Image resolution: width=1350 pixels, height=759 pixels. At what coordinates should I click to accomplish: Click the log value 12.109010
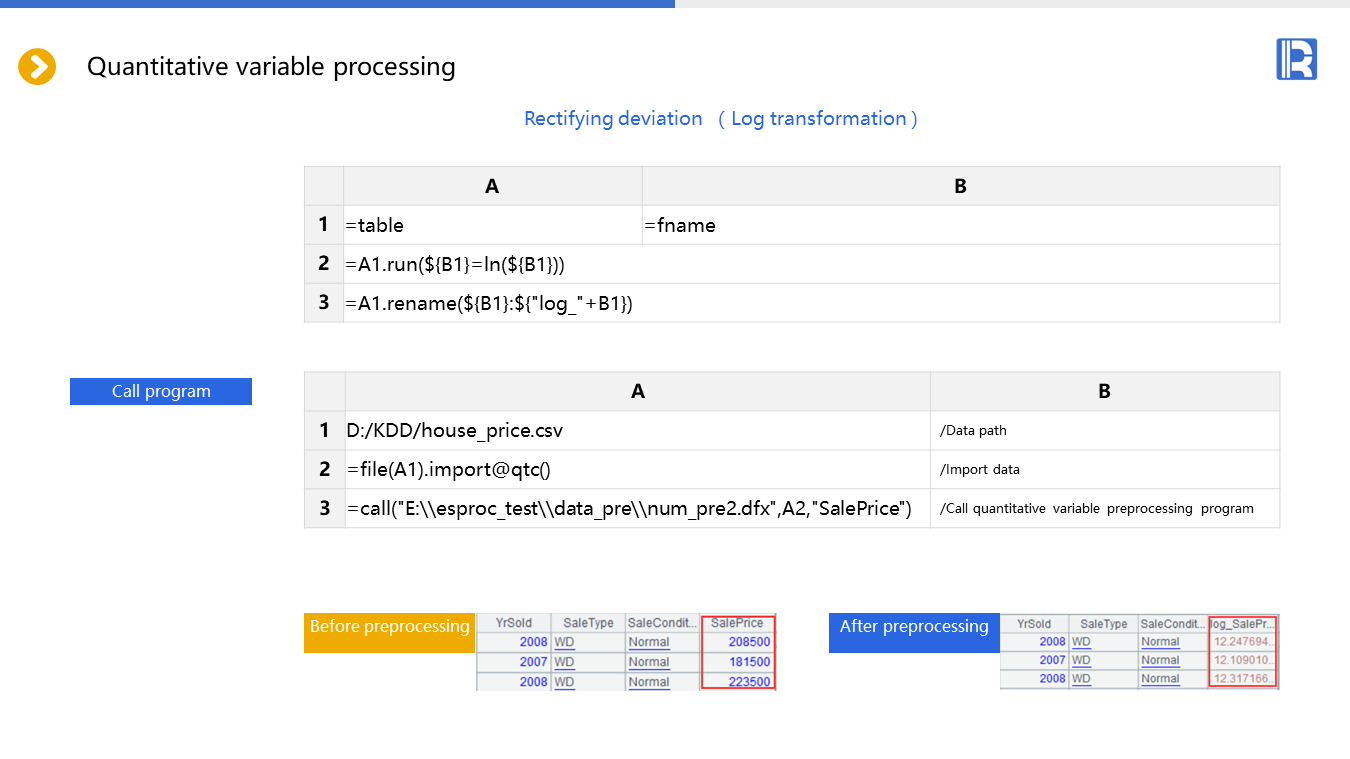tap(1243, 660)
